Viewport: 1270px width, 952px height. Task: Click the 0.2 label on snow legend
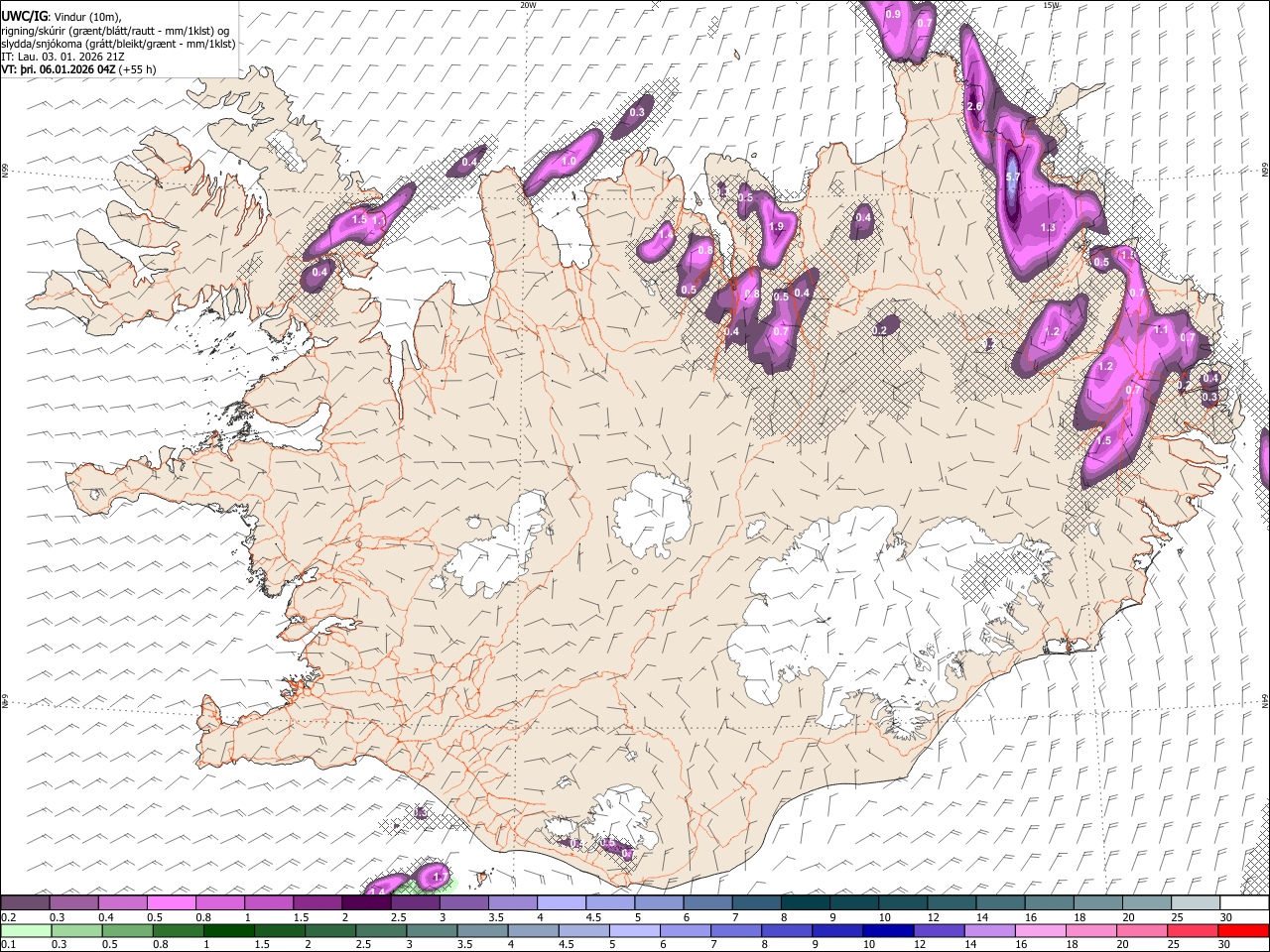point(8,917)
